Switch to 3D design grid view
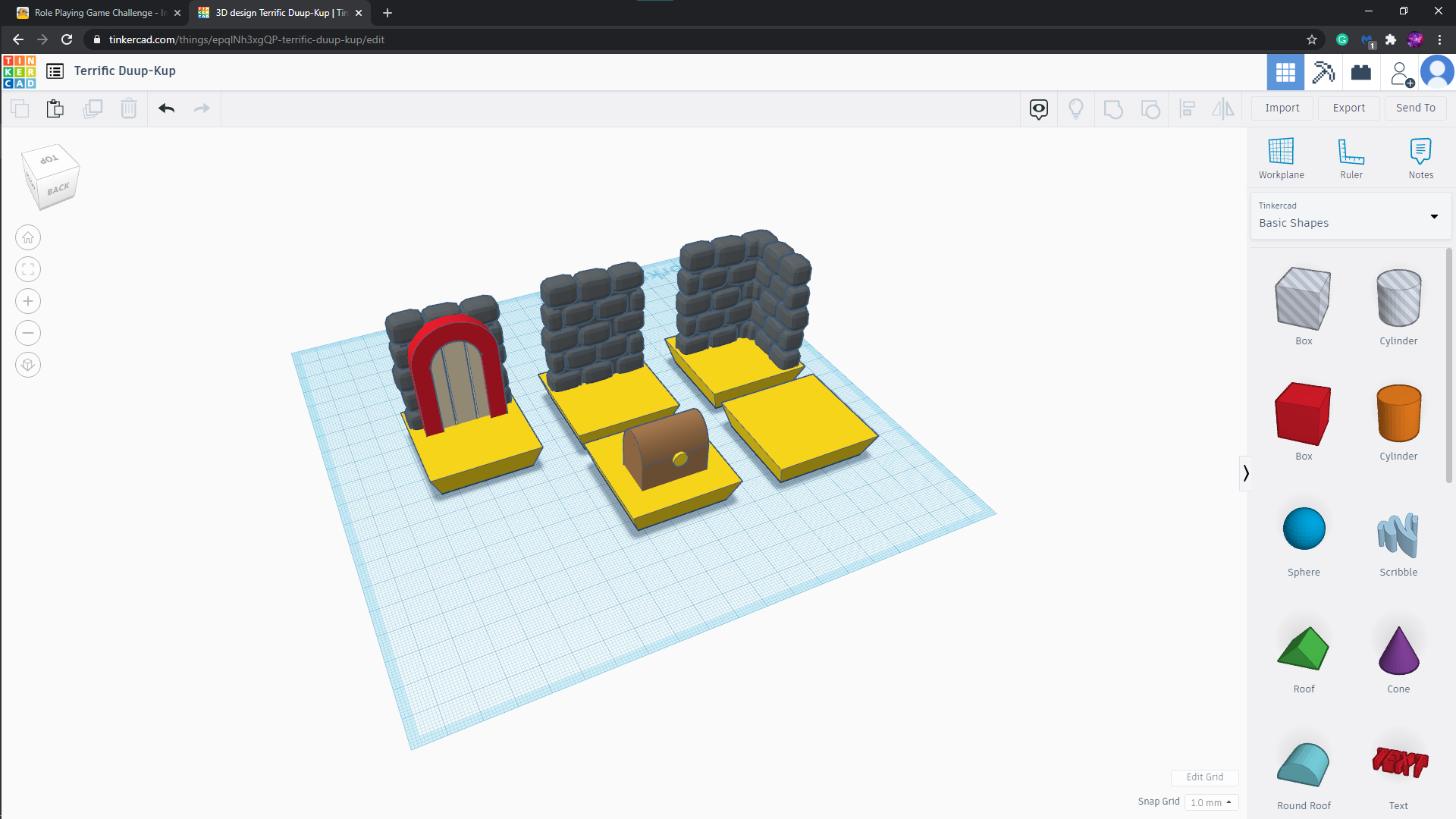 coord(1285,73)
